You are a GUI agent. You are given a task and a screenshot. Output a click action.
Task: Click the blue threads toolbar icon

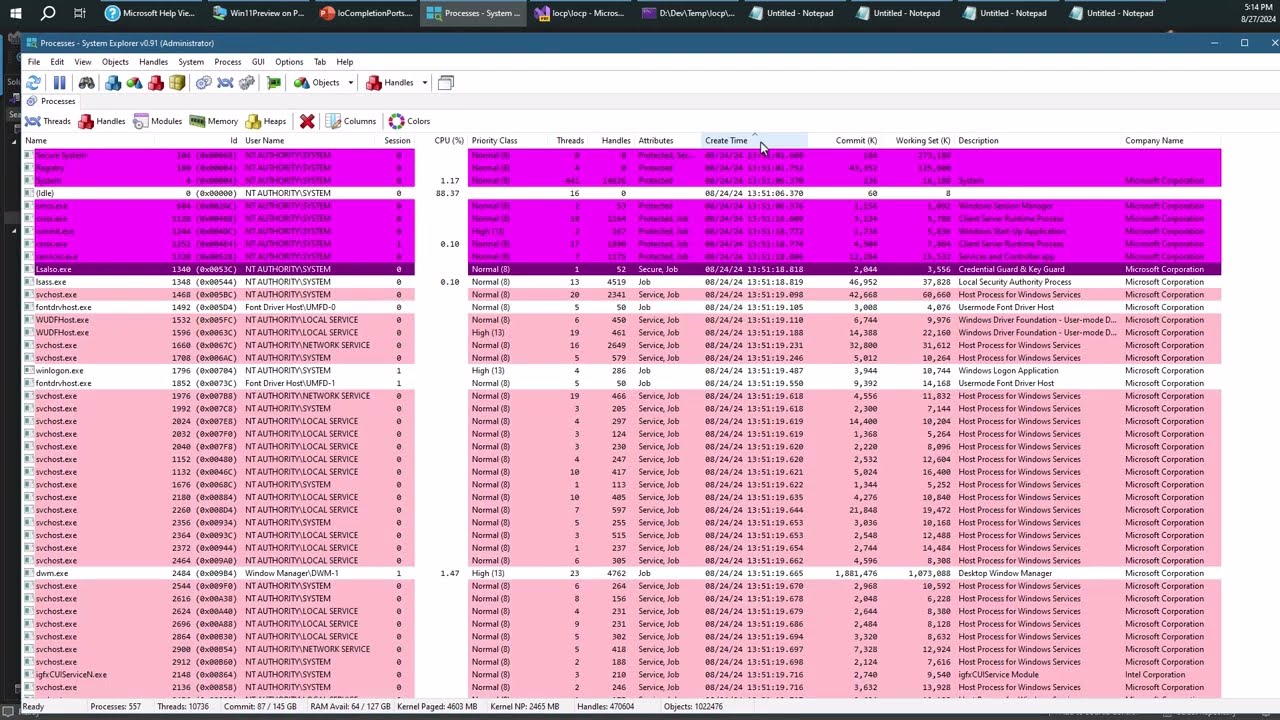pos(225,83)
